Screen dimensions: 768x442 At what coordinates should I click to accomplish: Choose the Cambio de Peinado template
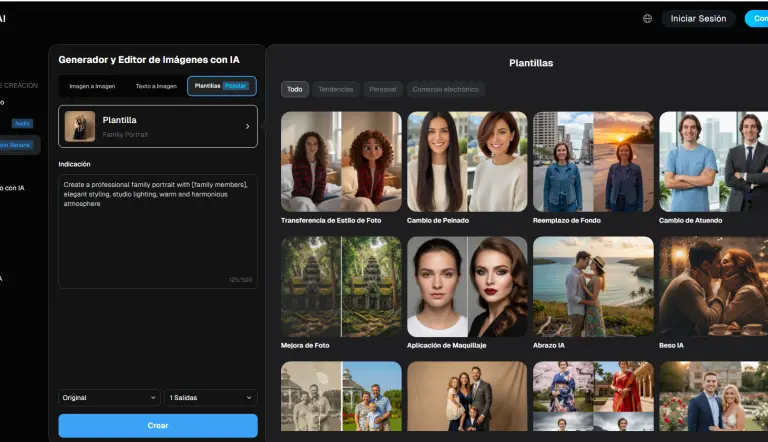pyautogui.click(x=467, y=161)
